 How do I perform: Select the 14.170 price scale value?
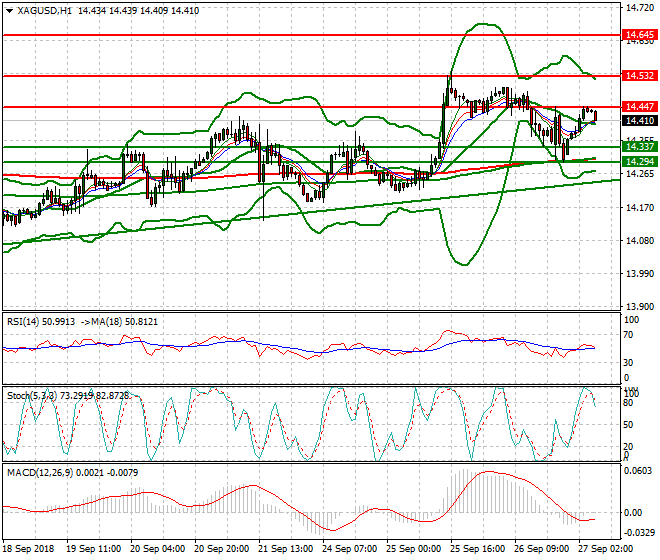(640, 208)
